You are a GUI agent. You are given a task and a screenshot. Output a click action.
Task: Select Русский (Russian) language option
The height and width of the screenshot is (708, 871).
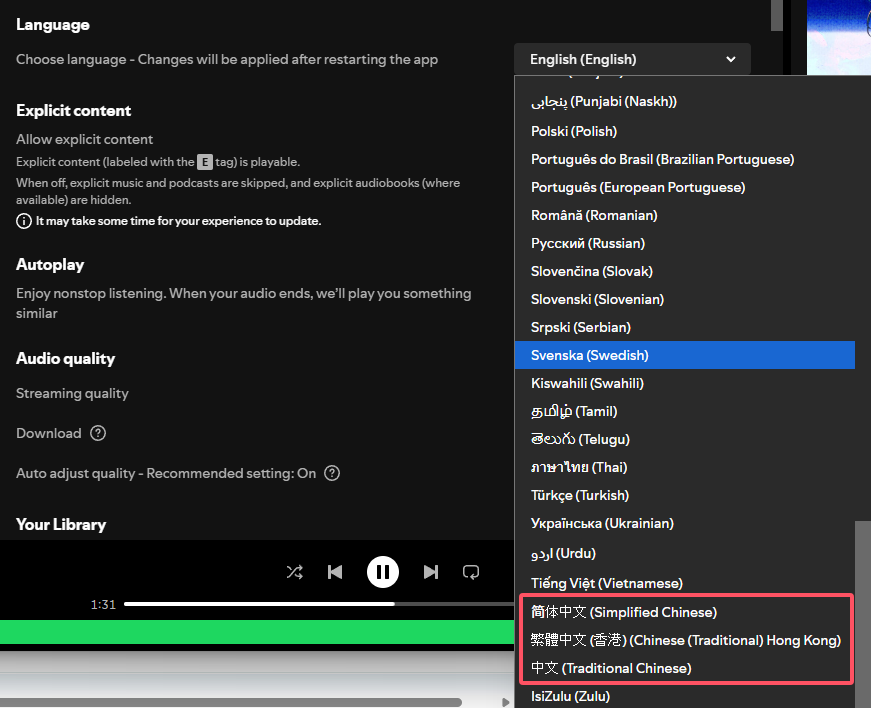(x=588, y=243)
